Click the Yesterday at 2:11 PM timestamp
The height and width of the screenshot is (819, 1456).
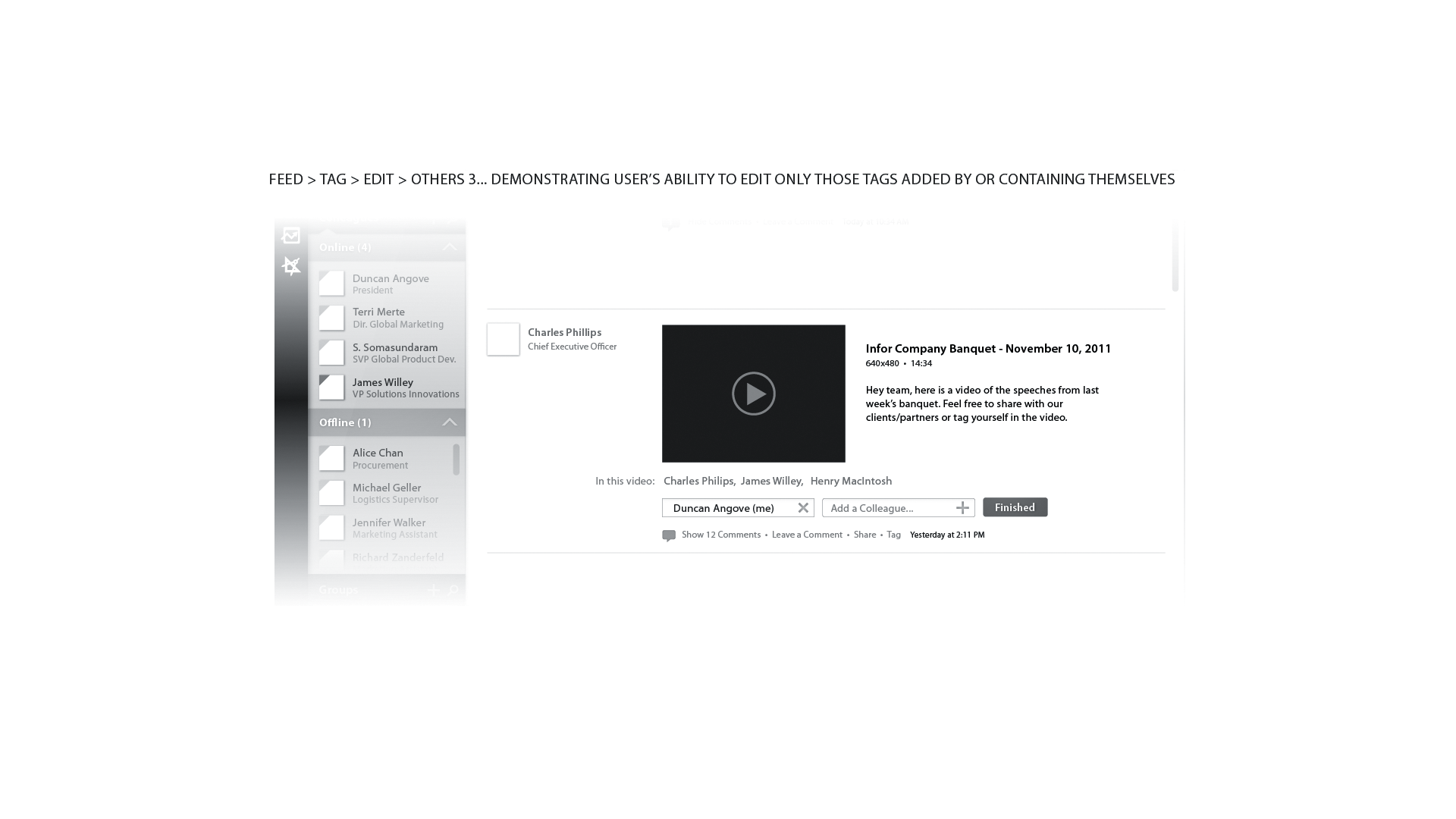click(947, 535)
